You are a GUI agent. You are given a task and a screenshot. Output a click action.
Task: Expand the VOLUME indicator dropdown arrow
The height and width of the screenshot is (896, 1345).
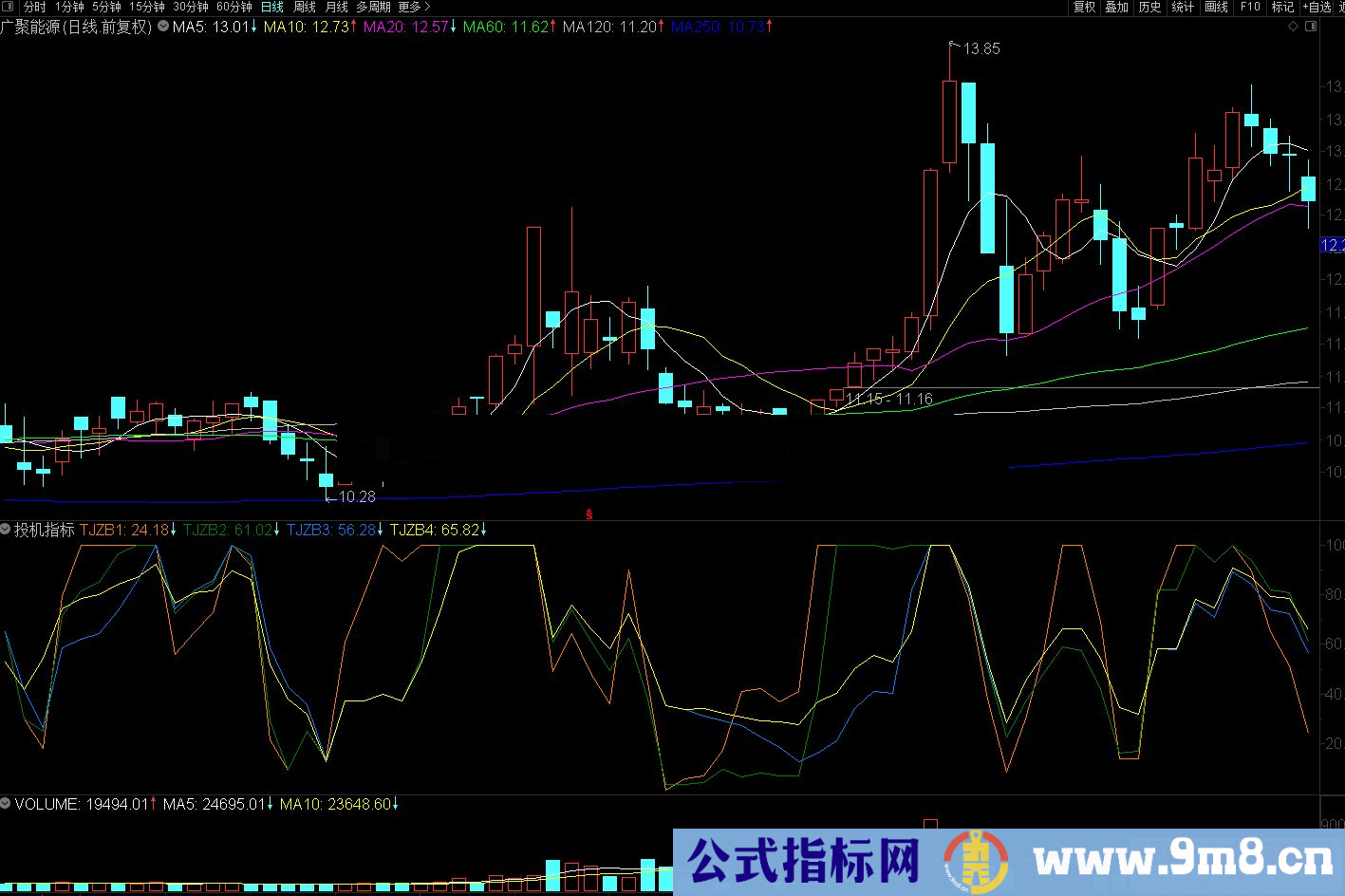(x=6, y=804)
